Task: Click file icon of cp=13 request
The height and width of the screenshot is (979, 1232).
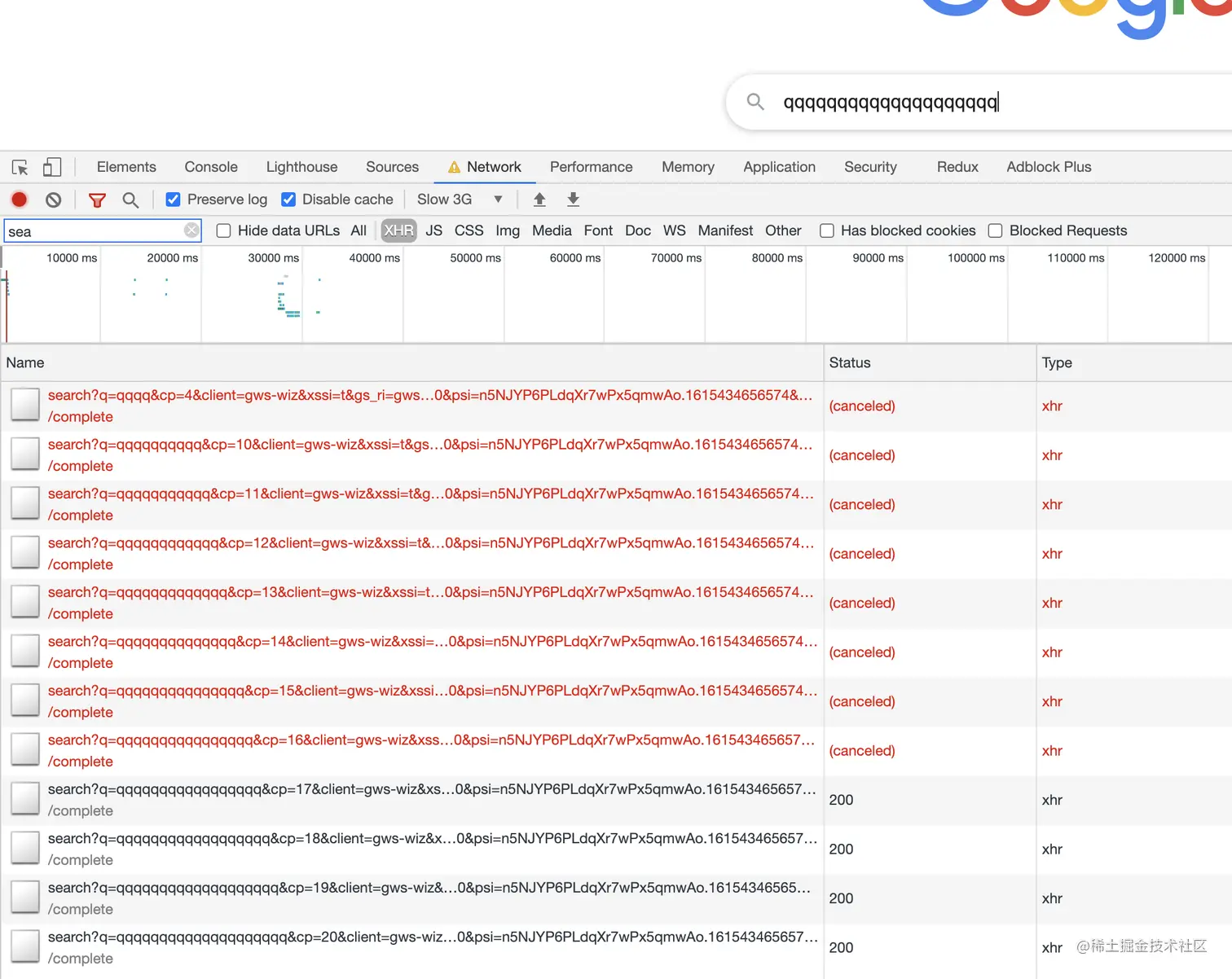Action: coord(25,602)
